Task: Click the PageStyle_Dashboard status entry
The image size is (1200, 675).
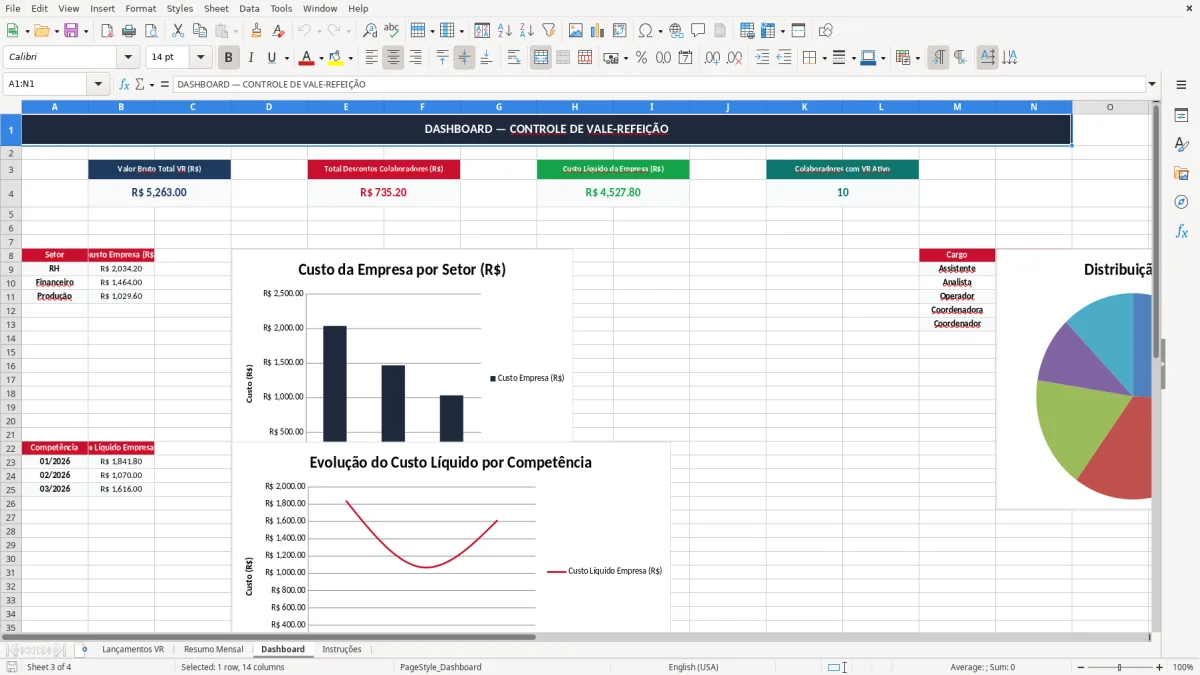Action: pyautogui.click(x=440, y=667)
